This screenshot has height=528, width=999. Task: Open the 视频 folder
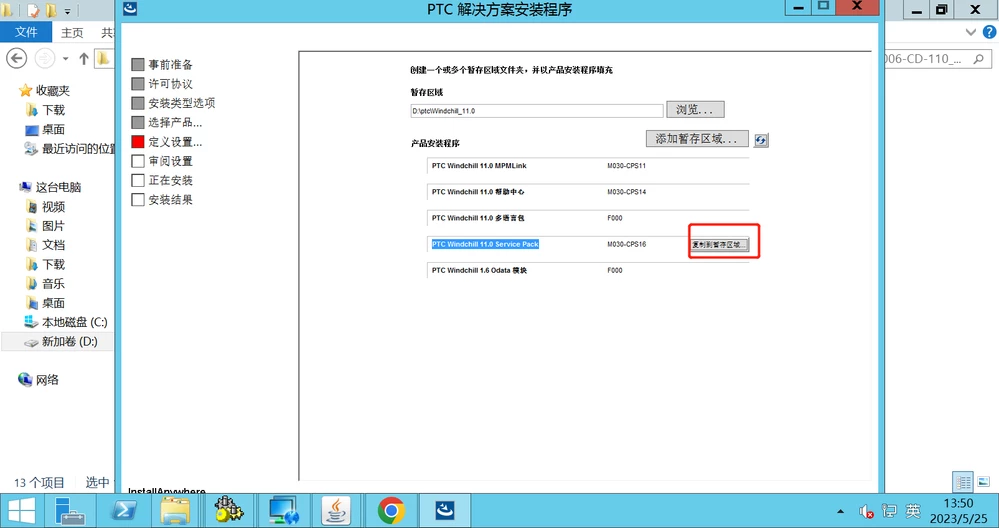[x=46, y=206]
